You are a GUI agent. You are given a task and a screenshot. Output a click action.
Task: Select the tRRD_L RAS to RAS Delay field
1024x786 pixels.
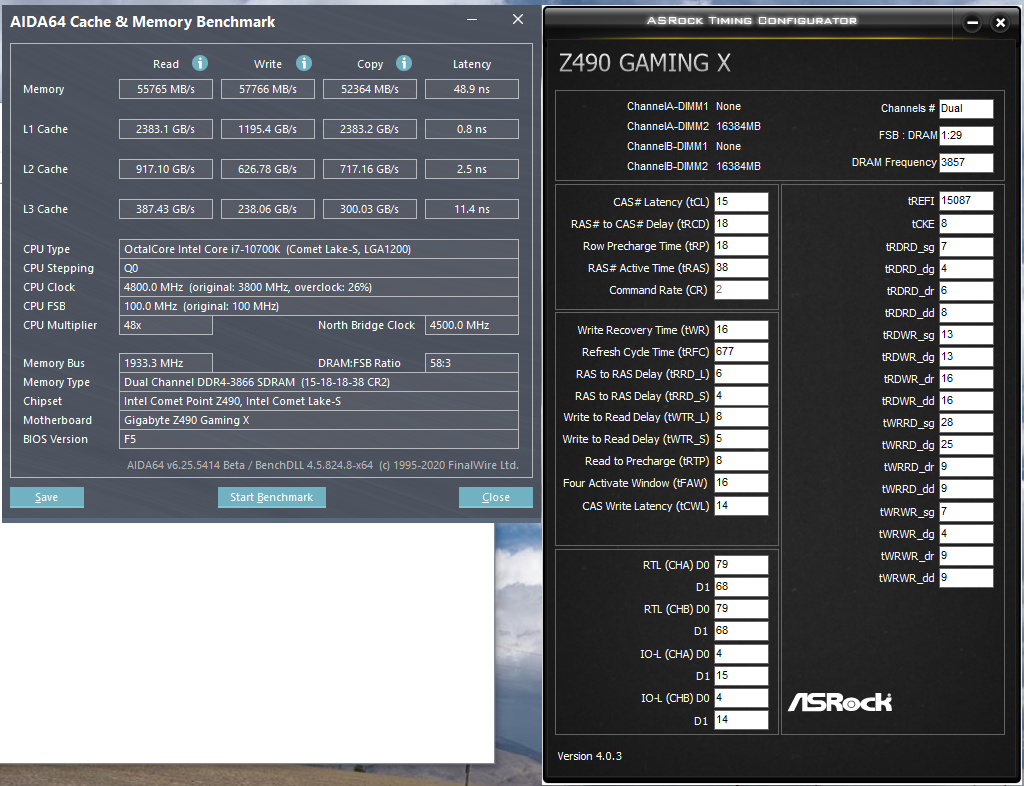[x=741, y=374]
